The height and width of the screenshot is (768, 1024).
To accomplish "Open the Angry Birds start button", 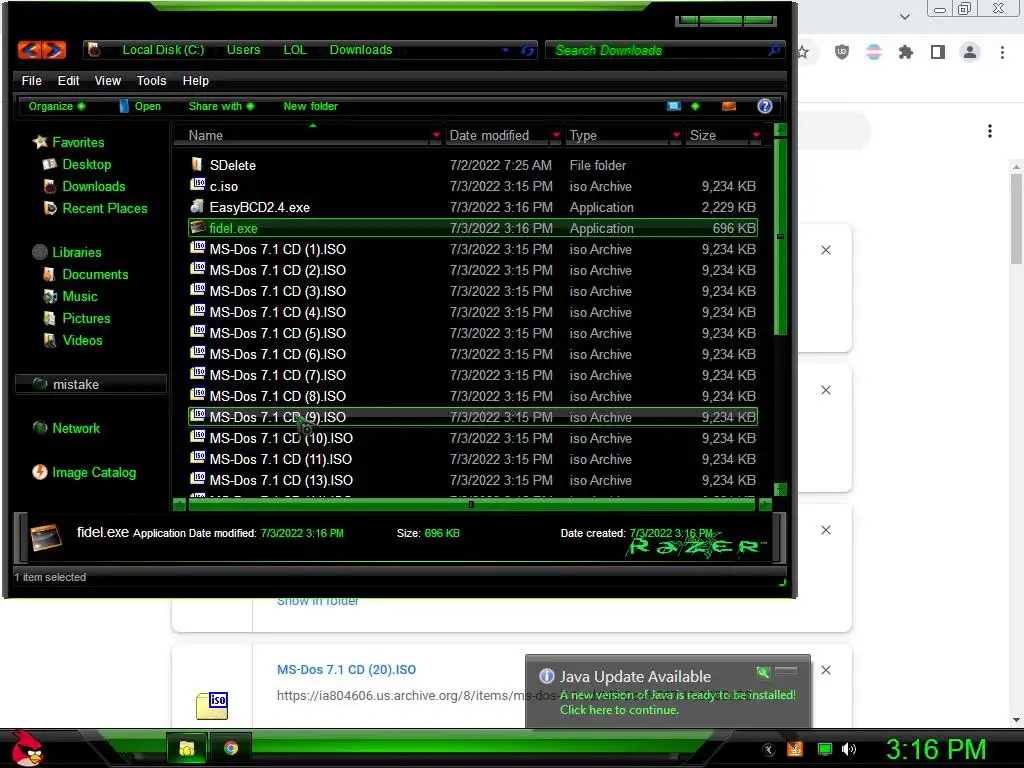I will tap(28, 748).
